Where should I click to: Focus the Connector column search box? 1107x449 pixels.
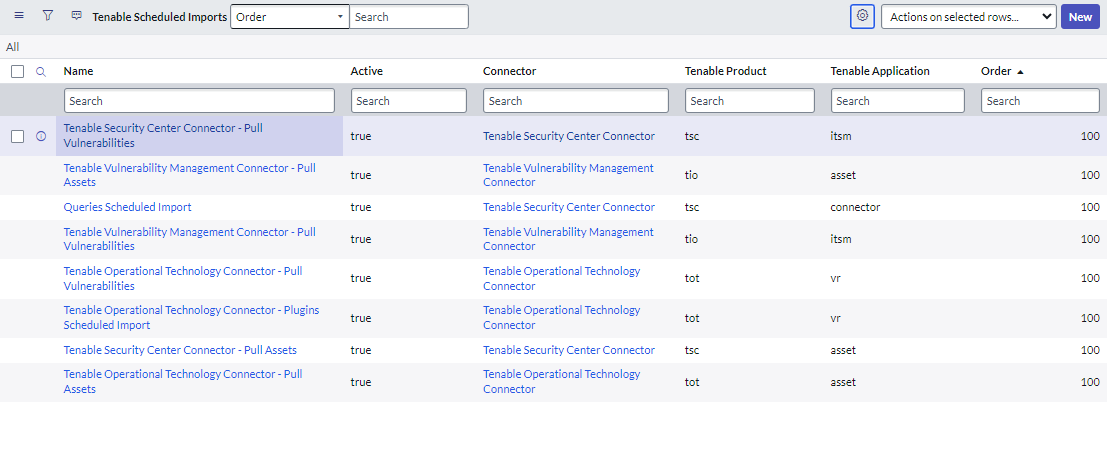click(x=575, y=101)
